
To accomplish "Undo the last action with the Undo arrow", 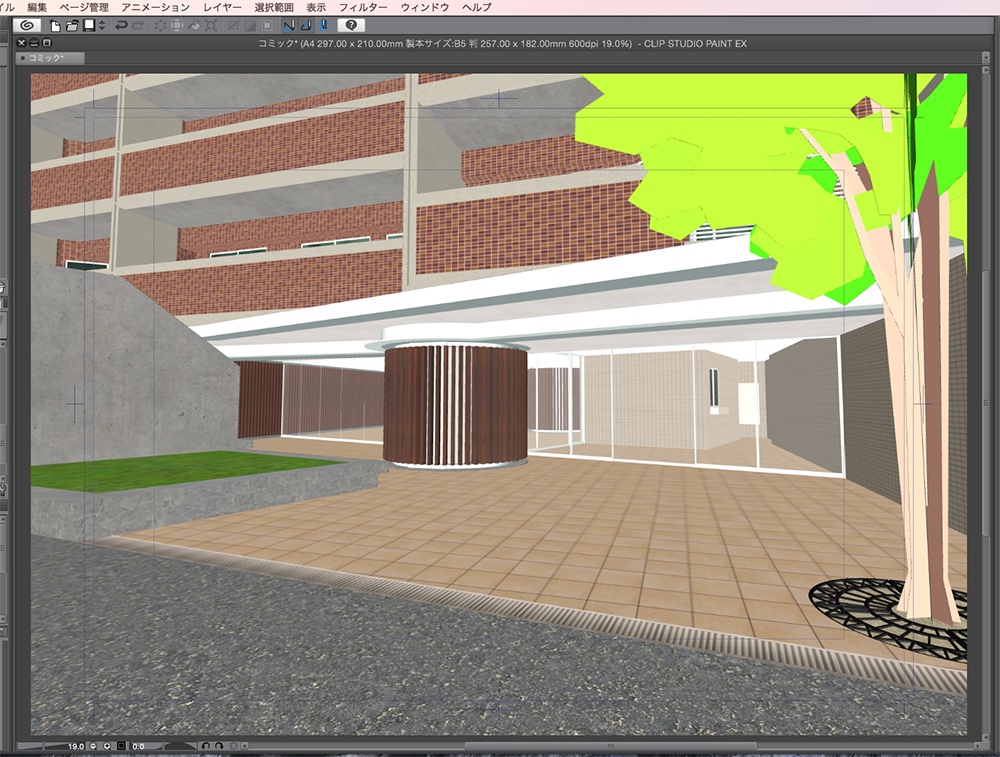I will point(122,27).
